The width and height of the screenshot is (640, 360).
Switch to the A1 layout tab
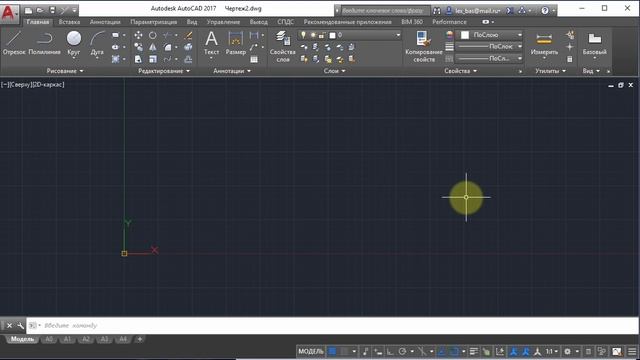point(67,339)
